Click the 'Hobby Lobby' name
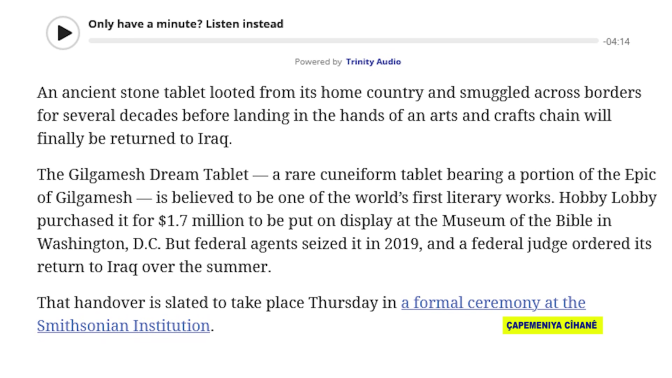This screenshot has height=378, width=672. 608,198
